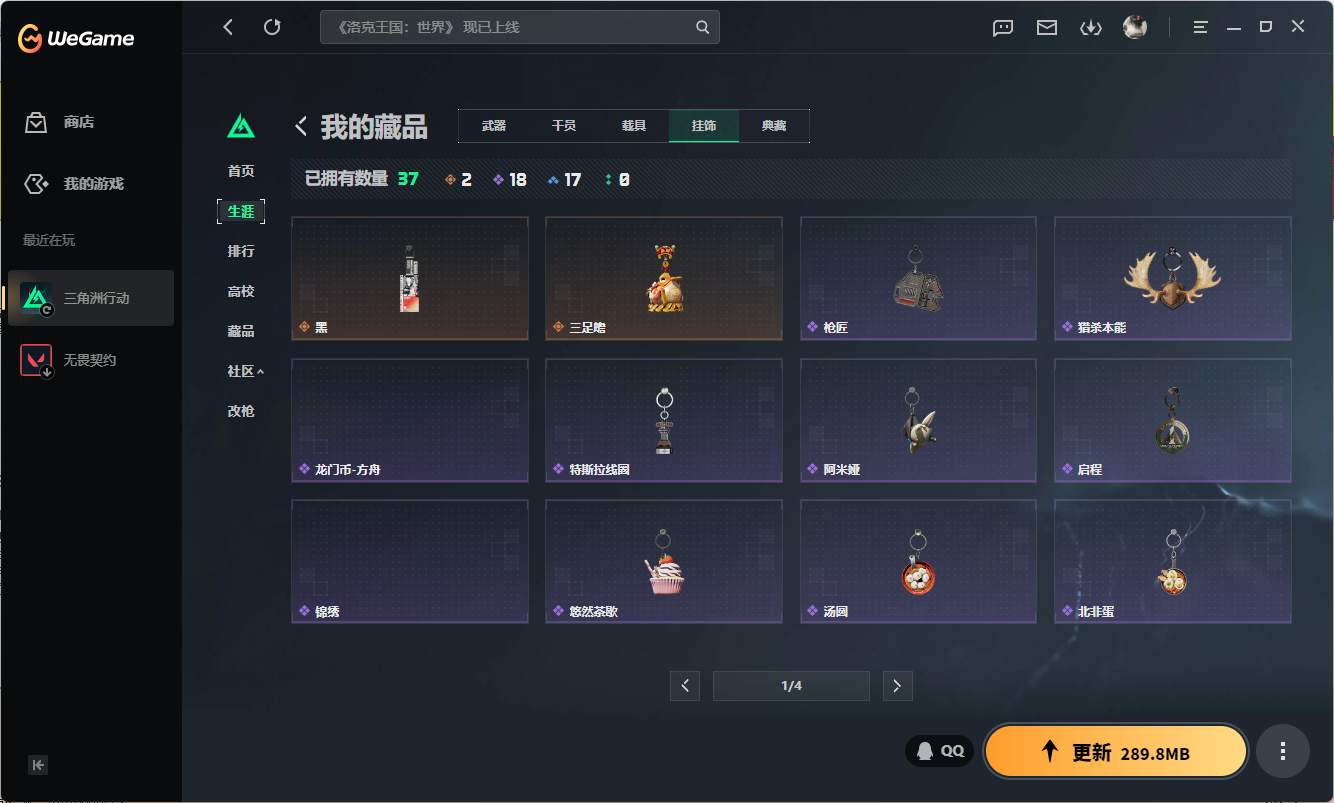The image size is (1334, 803).
Task: Open the top-right list menu icon
Action: click(1201, 28)
